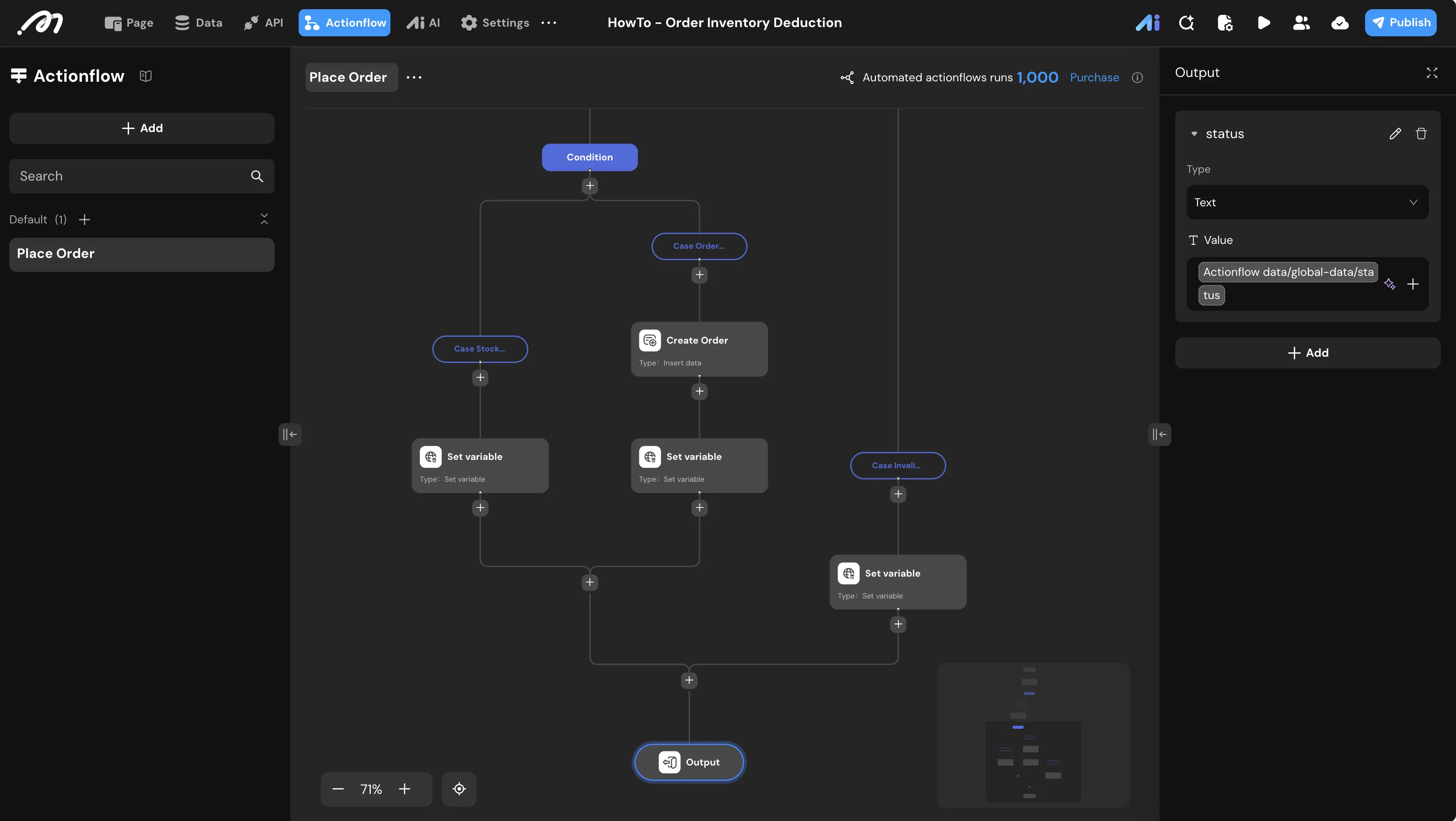Select the Case Stock branch node
The height and width of the screenshot is (821, 1456).
480,349
